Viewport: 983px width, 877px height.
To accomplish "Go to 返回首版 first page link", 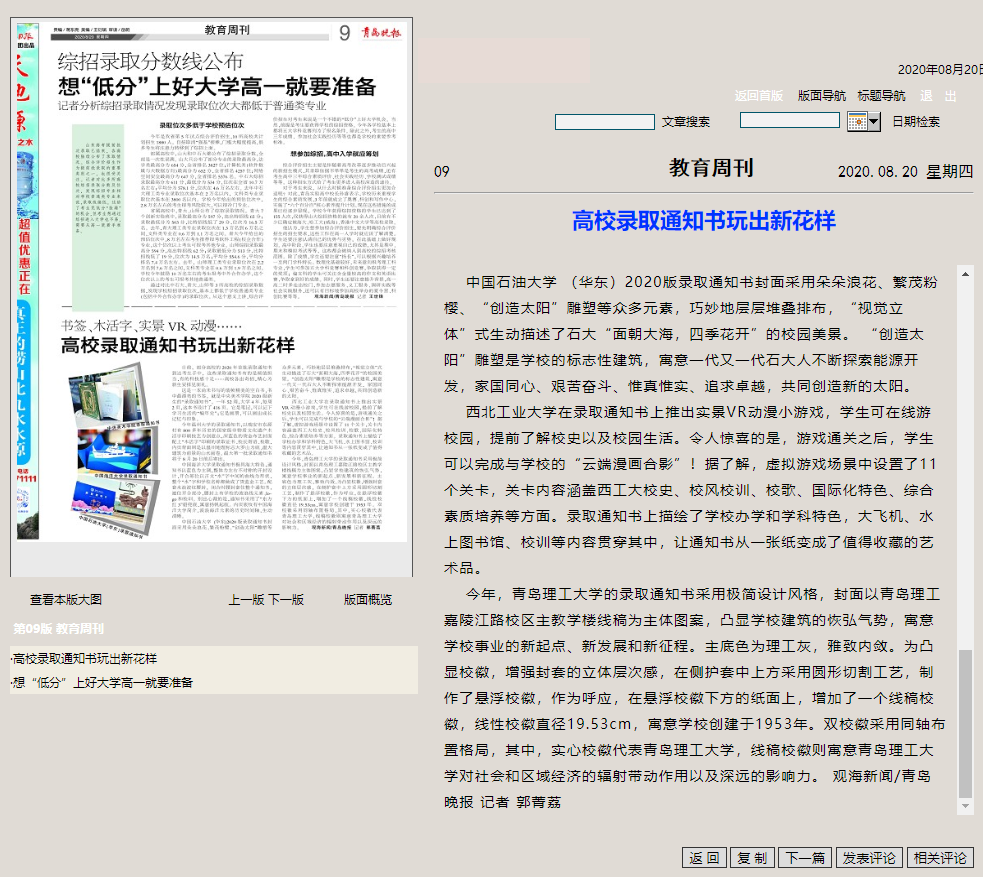I will click(759, 96).
